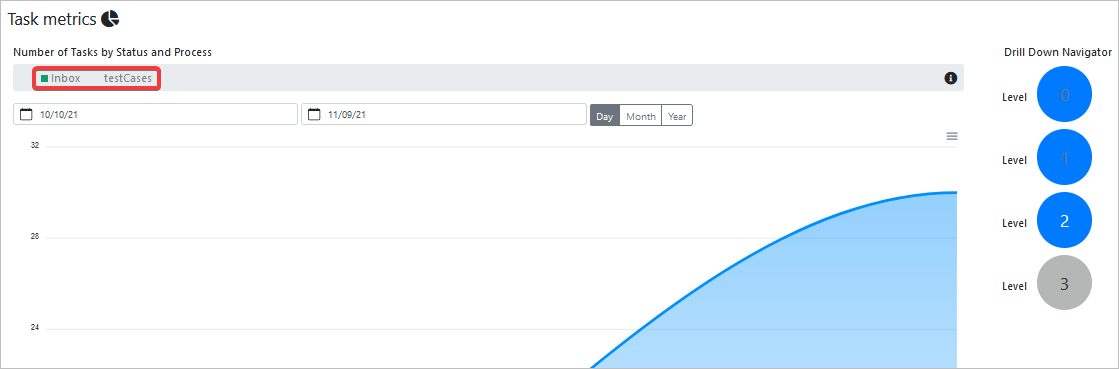Screen dimensions: 1119x369
Task: Go to drill down Level 1 circle
Action: (1064, 158)
